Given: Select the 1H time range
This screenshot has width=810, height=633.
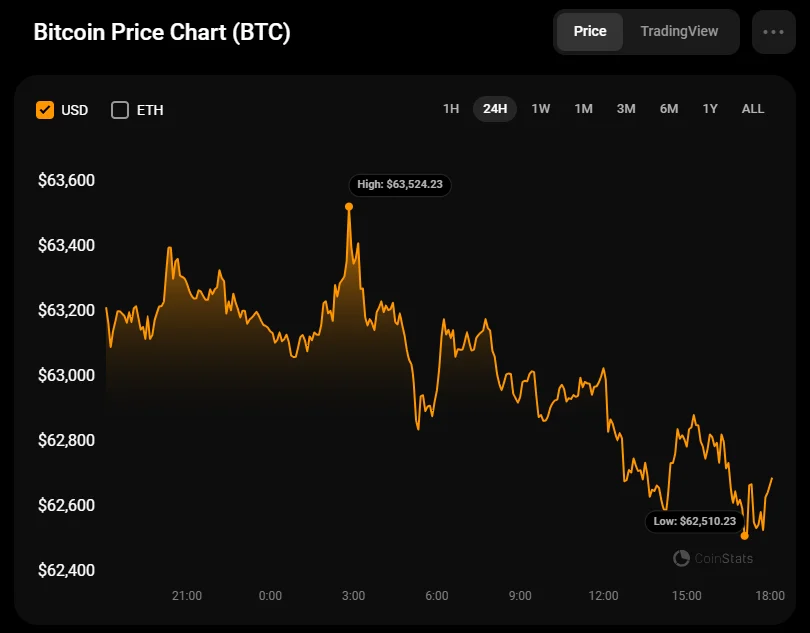Looking at the screenshot, I should [x=451, y=109].
